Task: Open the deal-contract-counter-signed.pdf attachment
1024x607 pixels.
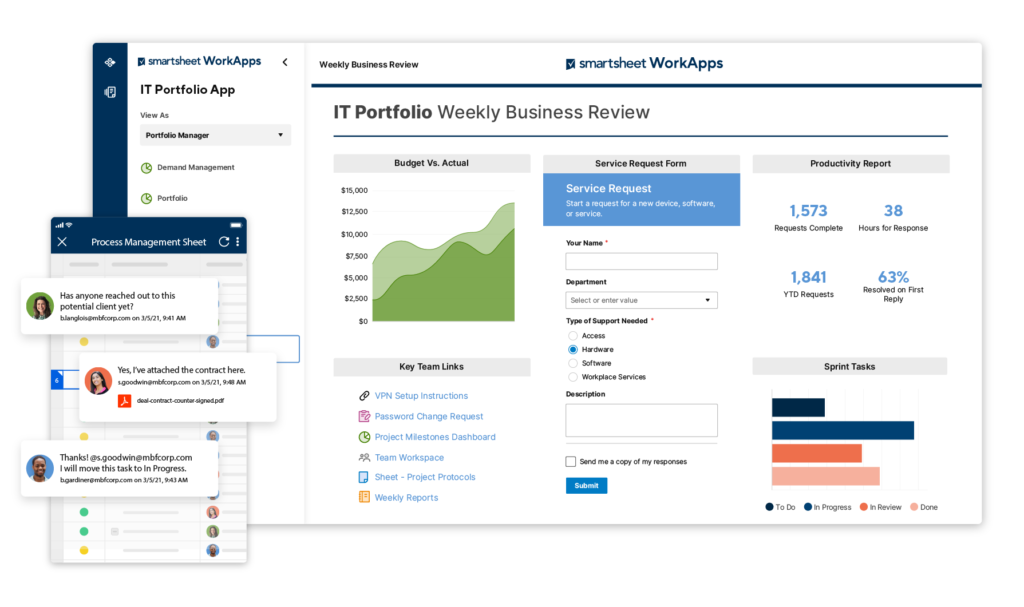Action: [x=180, y=401]
